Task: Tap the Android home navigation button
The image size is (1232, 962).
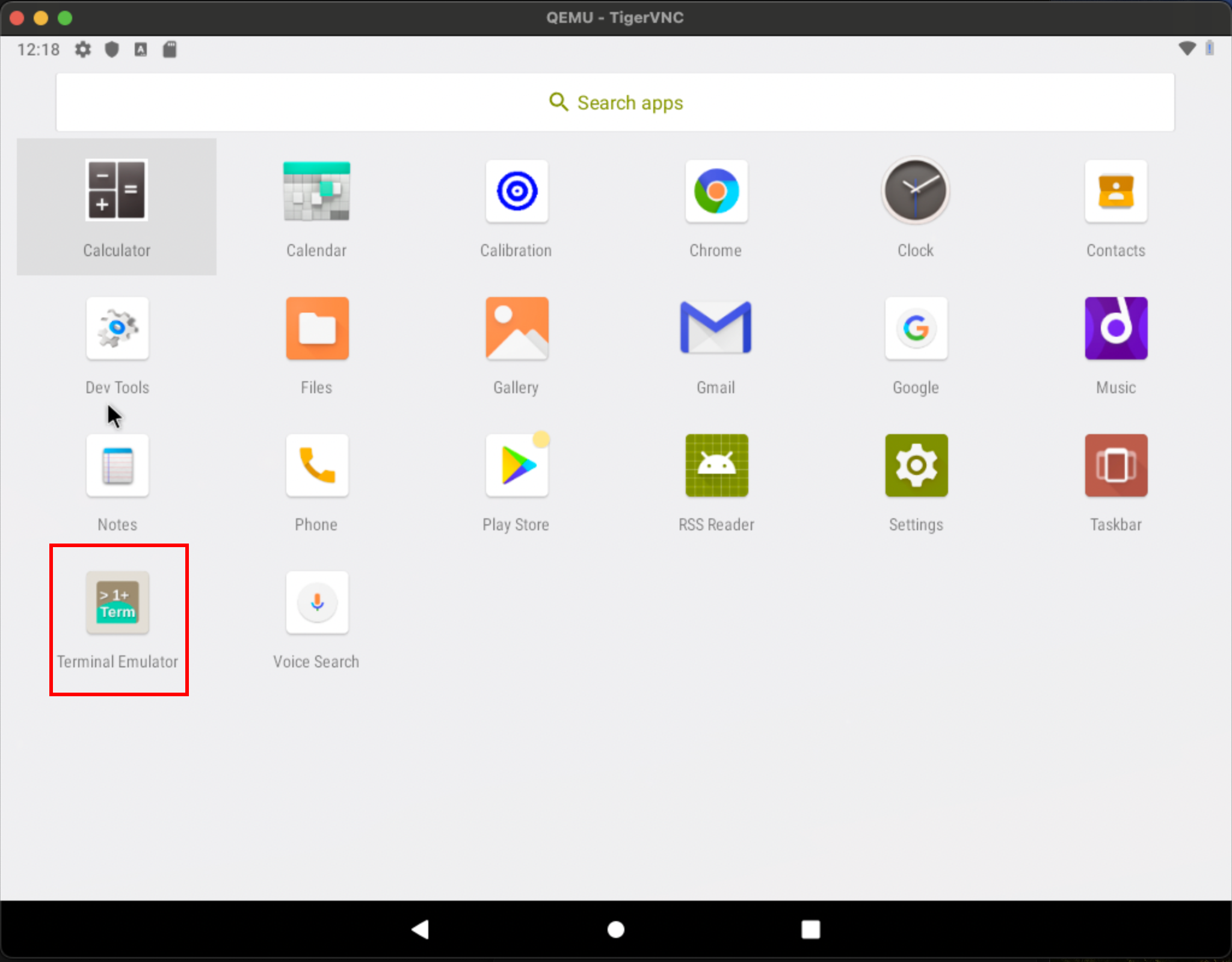Action: point(615,930)
